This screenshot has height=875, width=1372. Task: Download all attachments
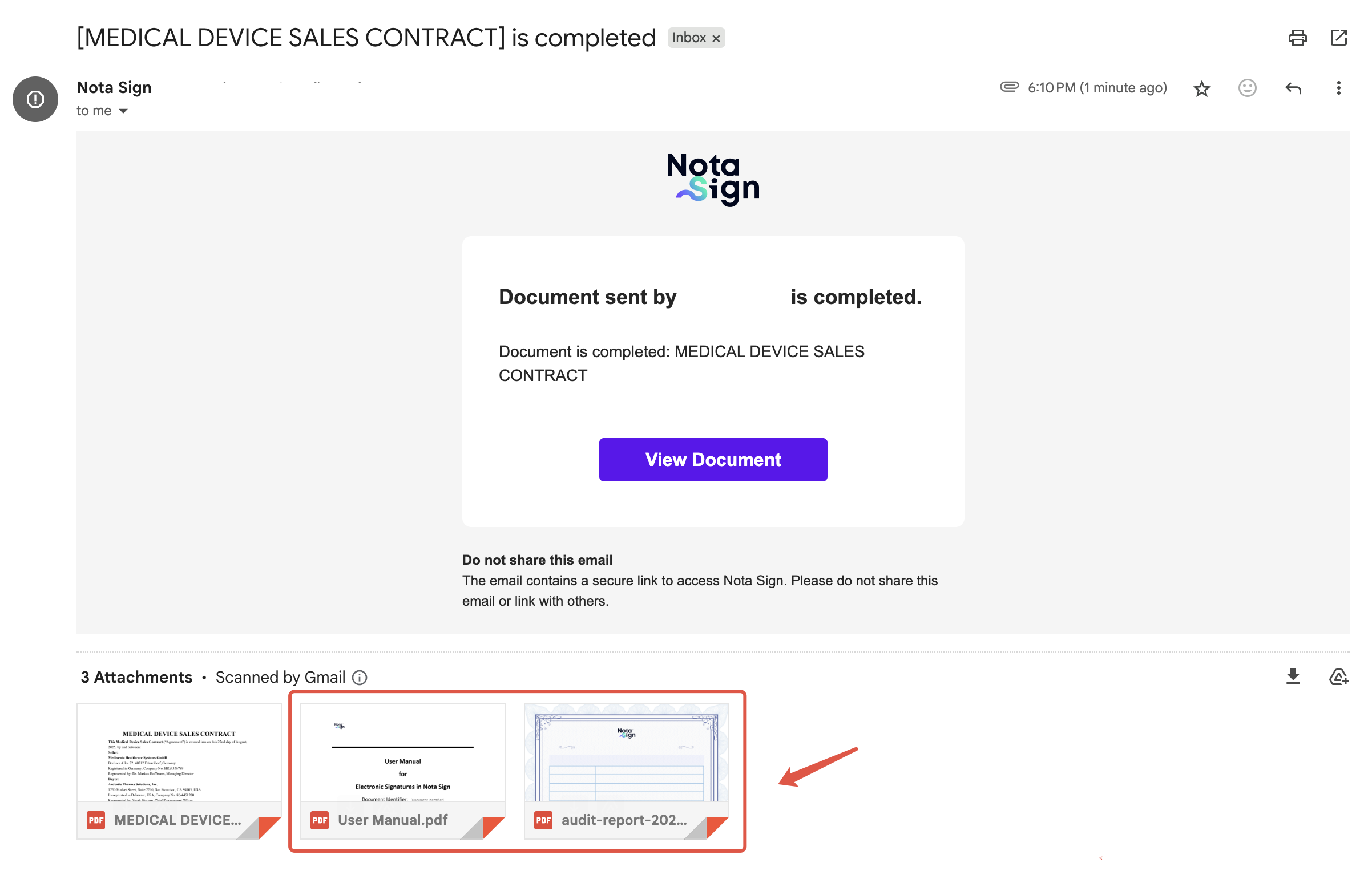click(x=1293, y=676)
